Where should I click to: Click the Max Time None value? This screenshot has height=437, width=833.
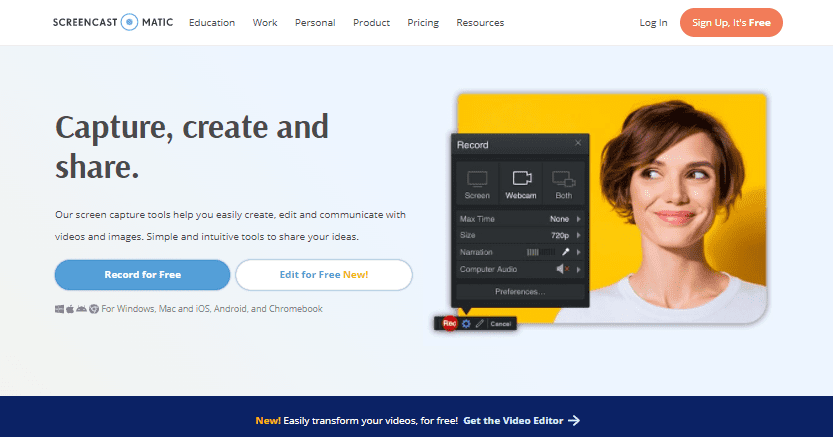click(559, 219)
